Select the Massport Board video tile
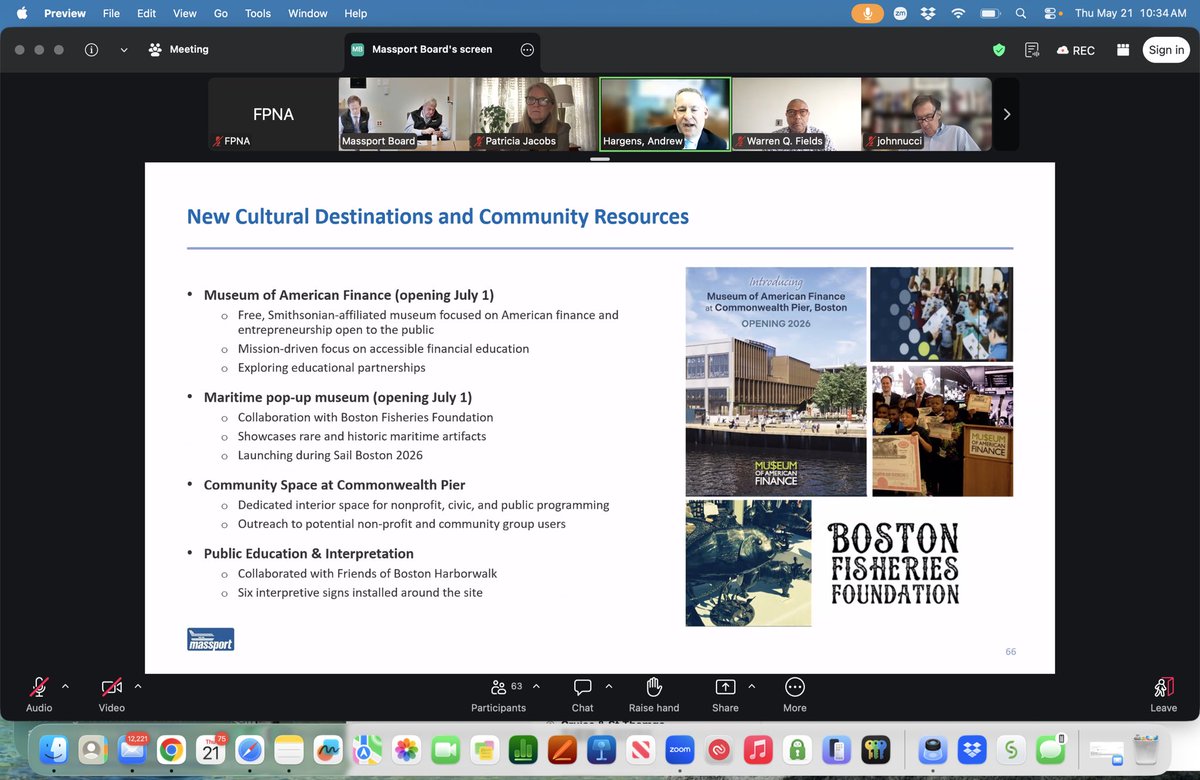This screenshot has width=1200, height=780. (x=404, y=114)
